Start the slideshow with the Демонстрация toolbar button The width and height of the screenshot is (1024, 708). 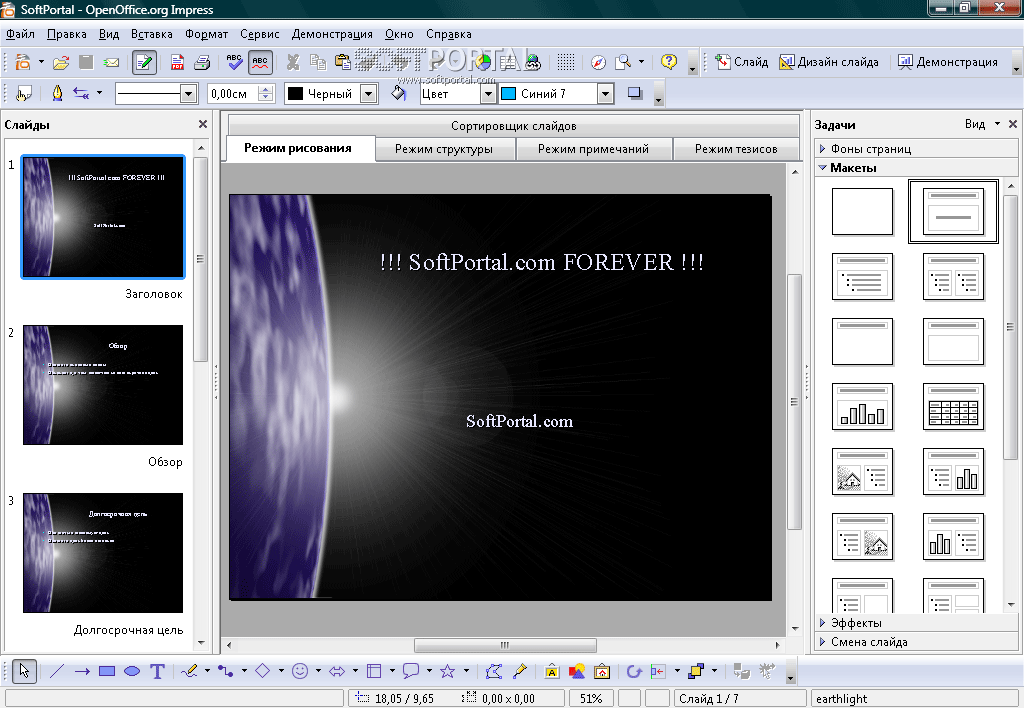[948, 62]
